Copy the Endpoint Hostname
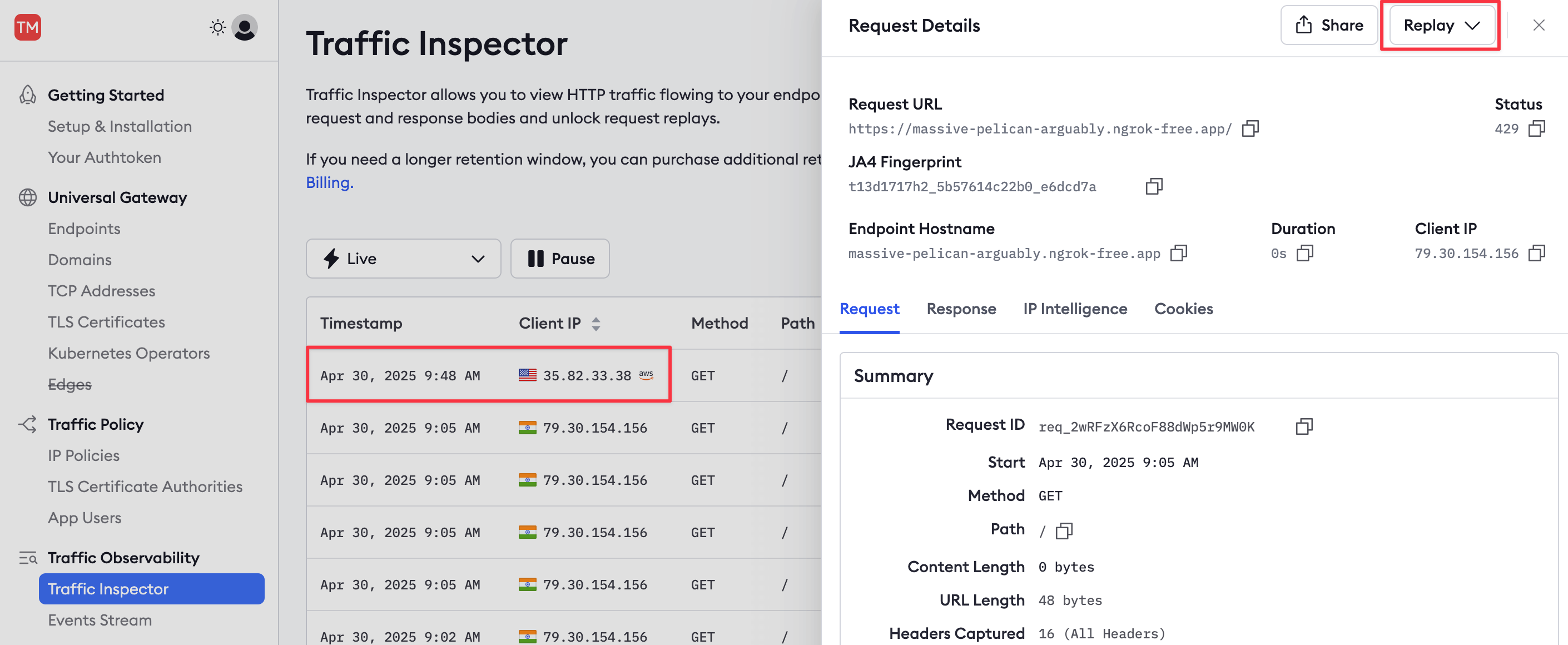Screen dimensions: 1568x645 [x=1178, y=253]
